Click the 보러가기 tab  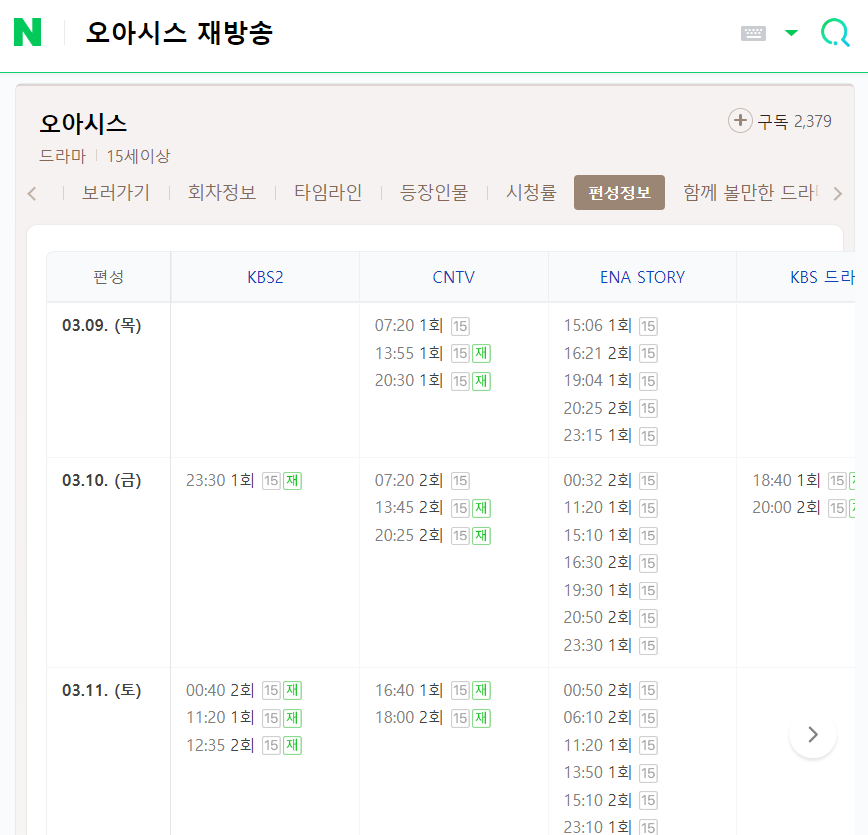115,193
